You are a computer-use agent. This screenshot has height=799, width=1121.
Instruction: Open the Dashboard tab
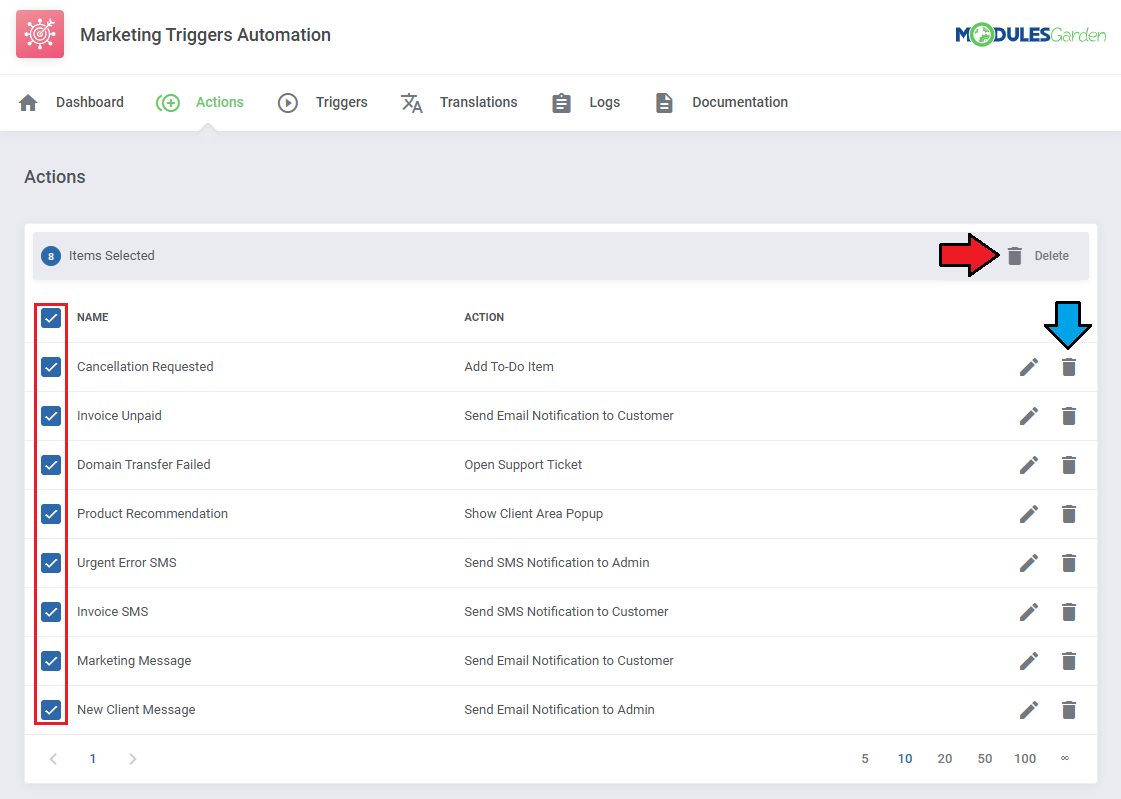(89, 102)
